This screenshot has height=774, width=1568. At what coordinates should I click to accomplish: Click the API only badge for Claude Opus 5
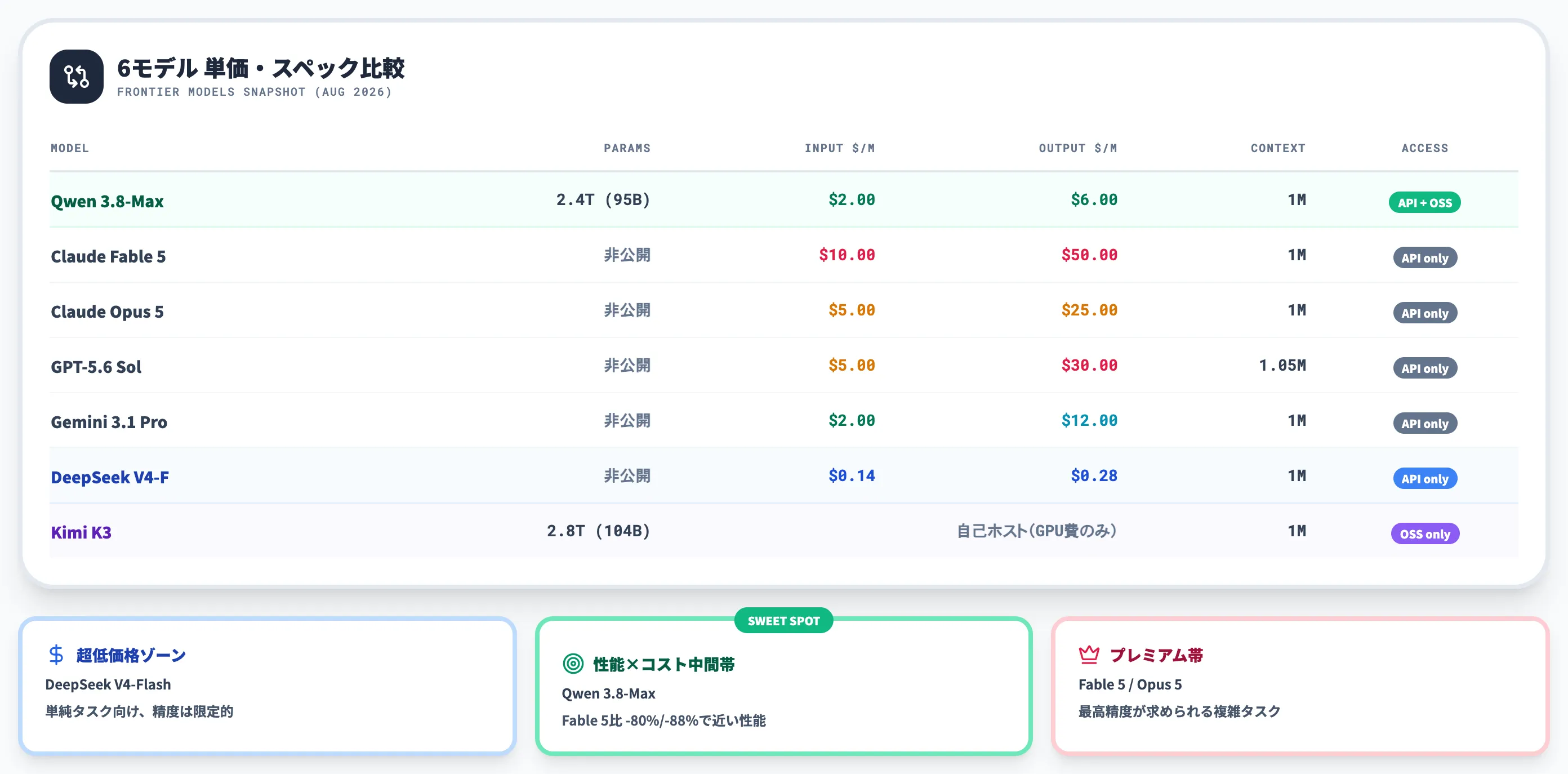tap(1424, 313)
